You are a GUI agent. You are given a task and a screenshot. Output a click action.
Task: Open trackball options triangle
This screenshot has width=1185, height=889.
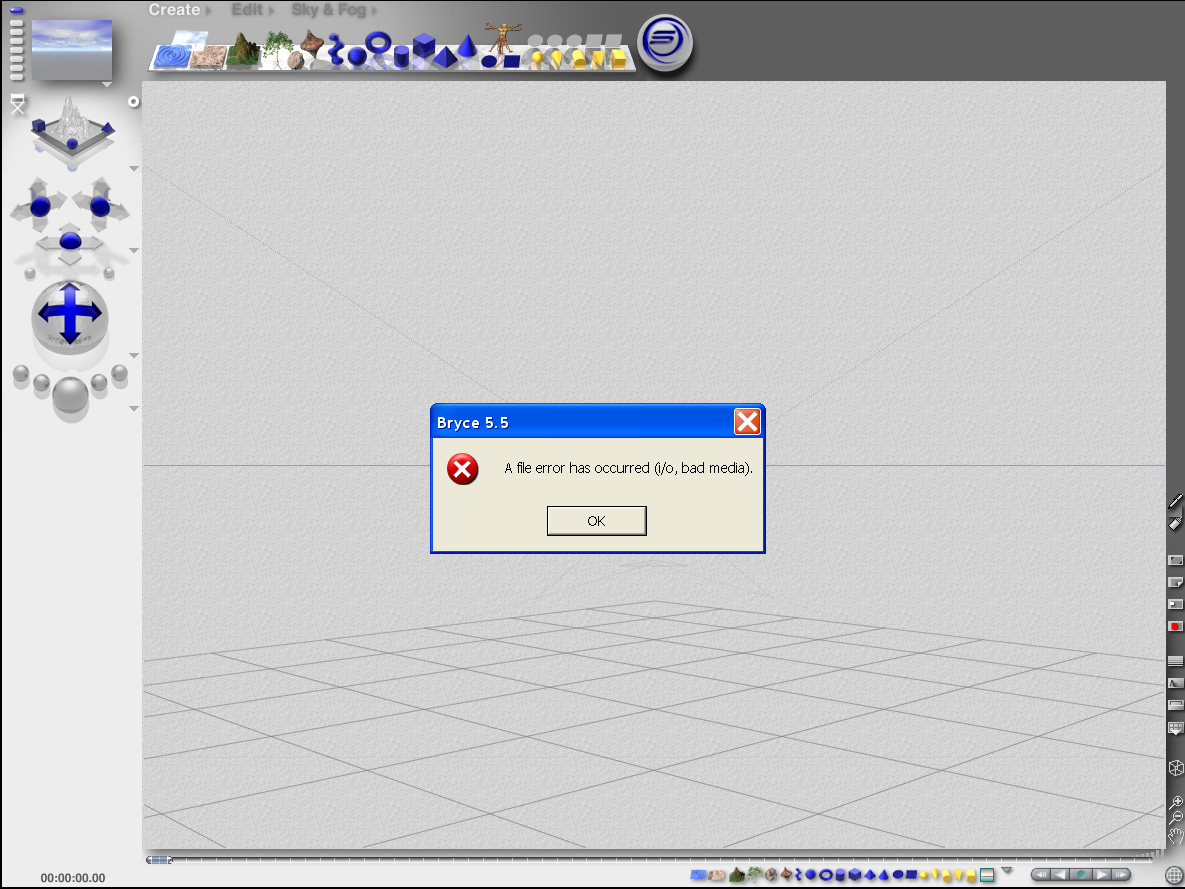(134, 355)
